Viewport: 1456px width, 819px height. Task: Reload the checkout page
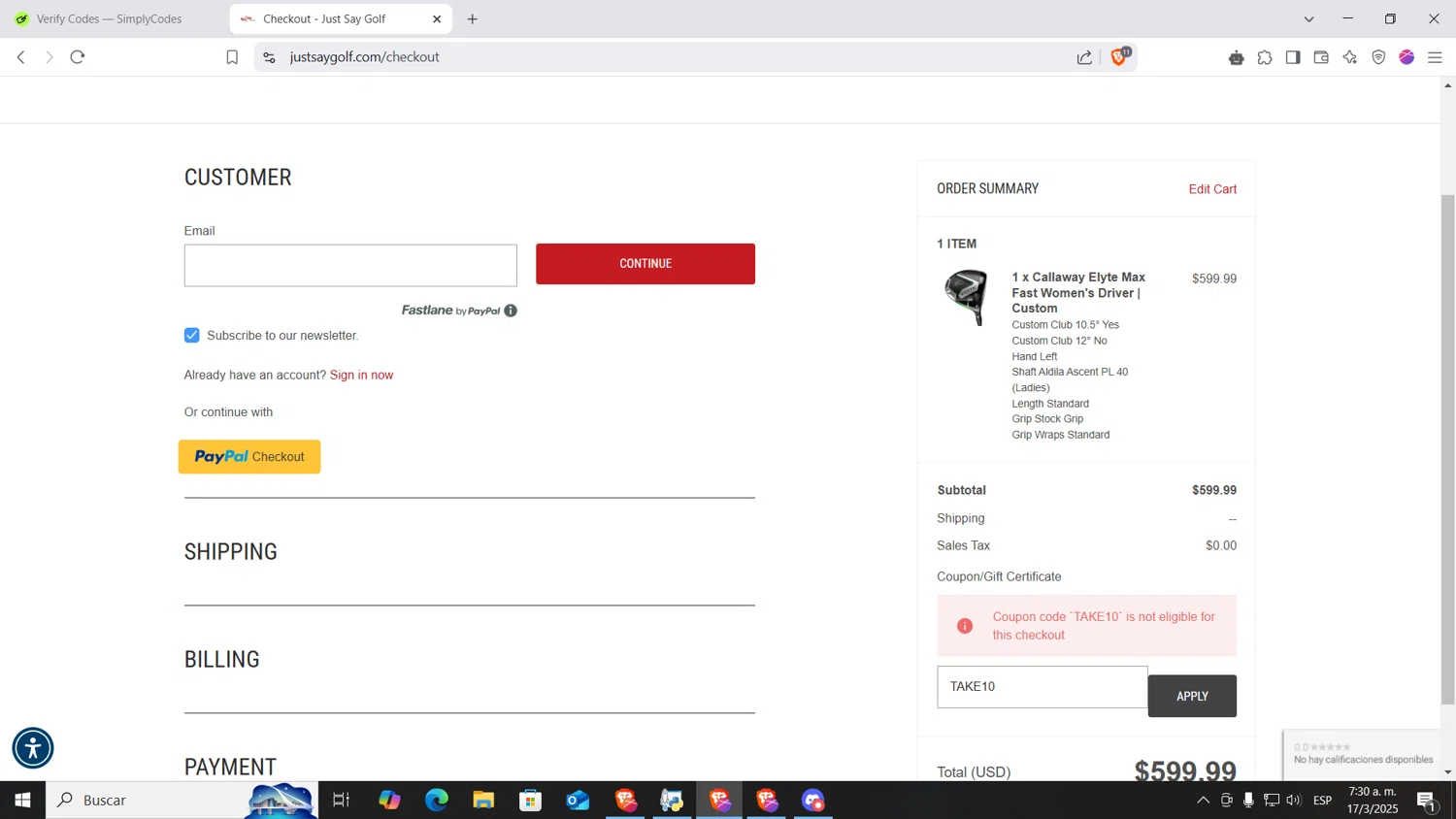78,57
